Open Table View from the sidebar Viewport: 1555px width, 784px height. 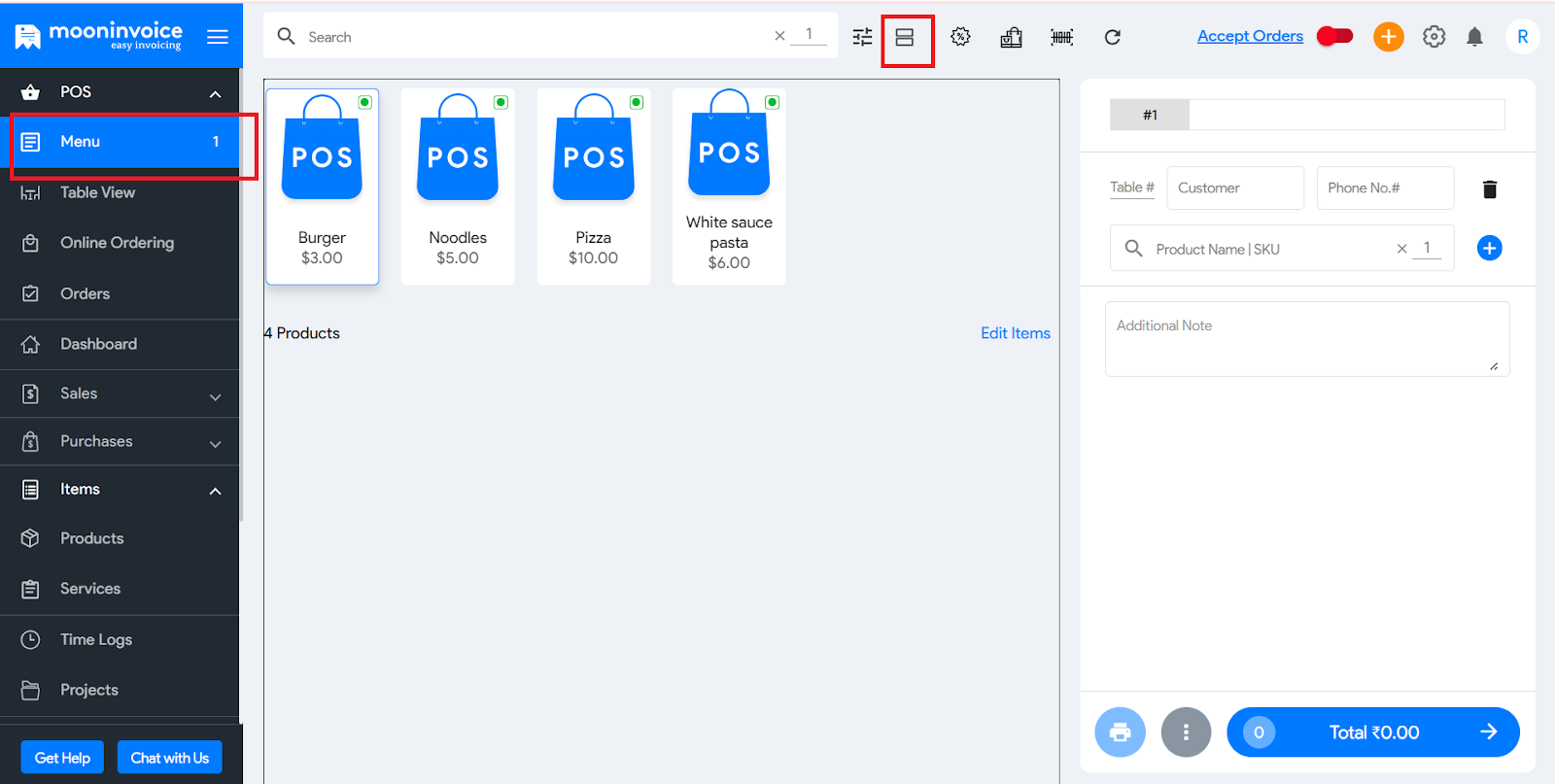(x=97, y=192)
